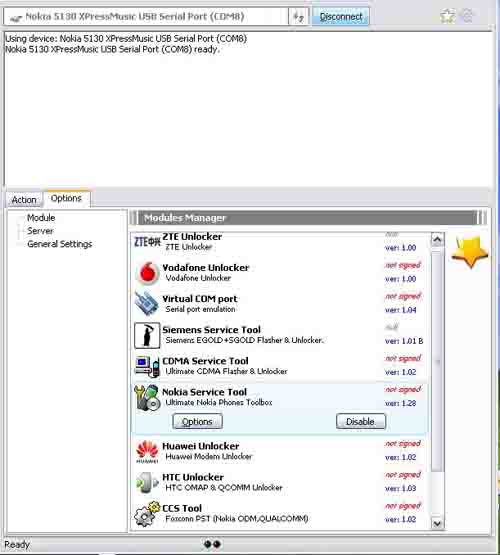
Task: Click the module list scroll up arrow
Action: pyautogui.click(x=437, y=240)
